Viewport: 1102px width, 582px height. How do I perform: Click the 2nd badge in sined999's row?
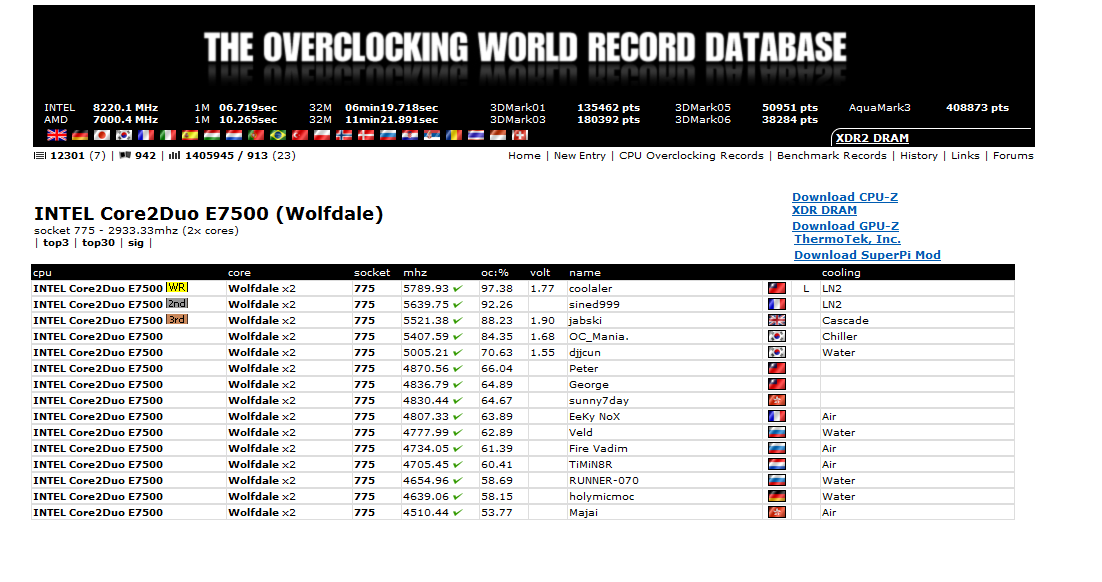177,304
